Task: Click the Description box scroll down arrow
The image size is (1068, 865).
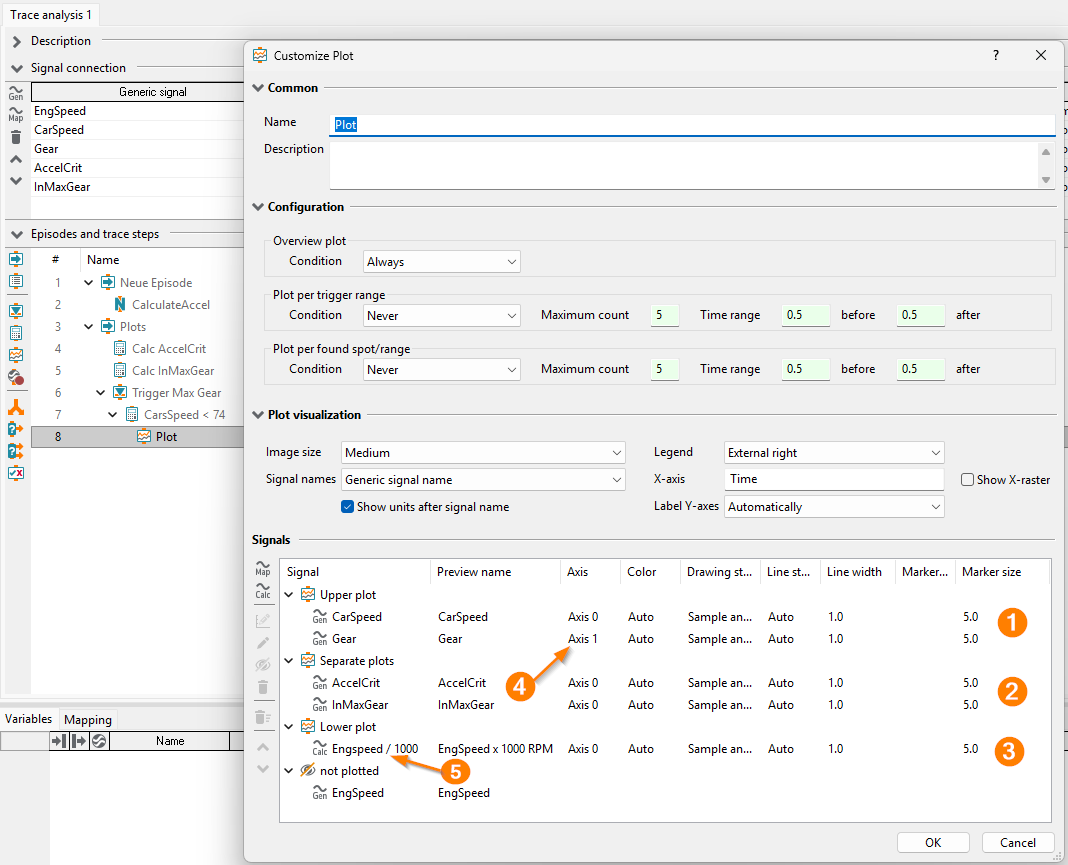Action: pos(1046,180)
